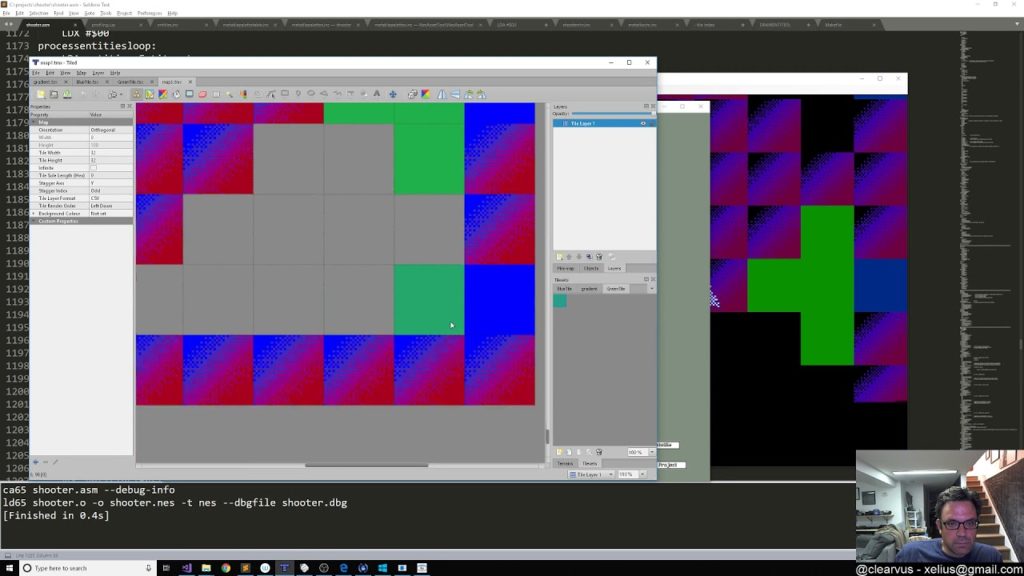Open the map zoom 191% dropdown
The width and height of the screenshot is (1024, 576).
tap(643, 475)
